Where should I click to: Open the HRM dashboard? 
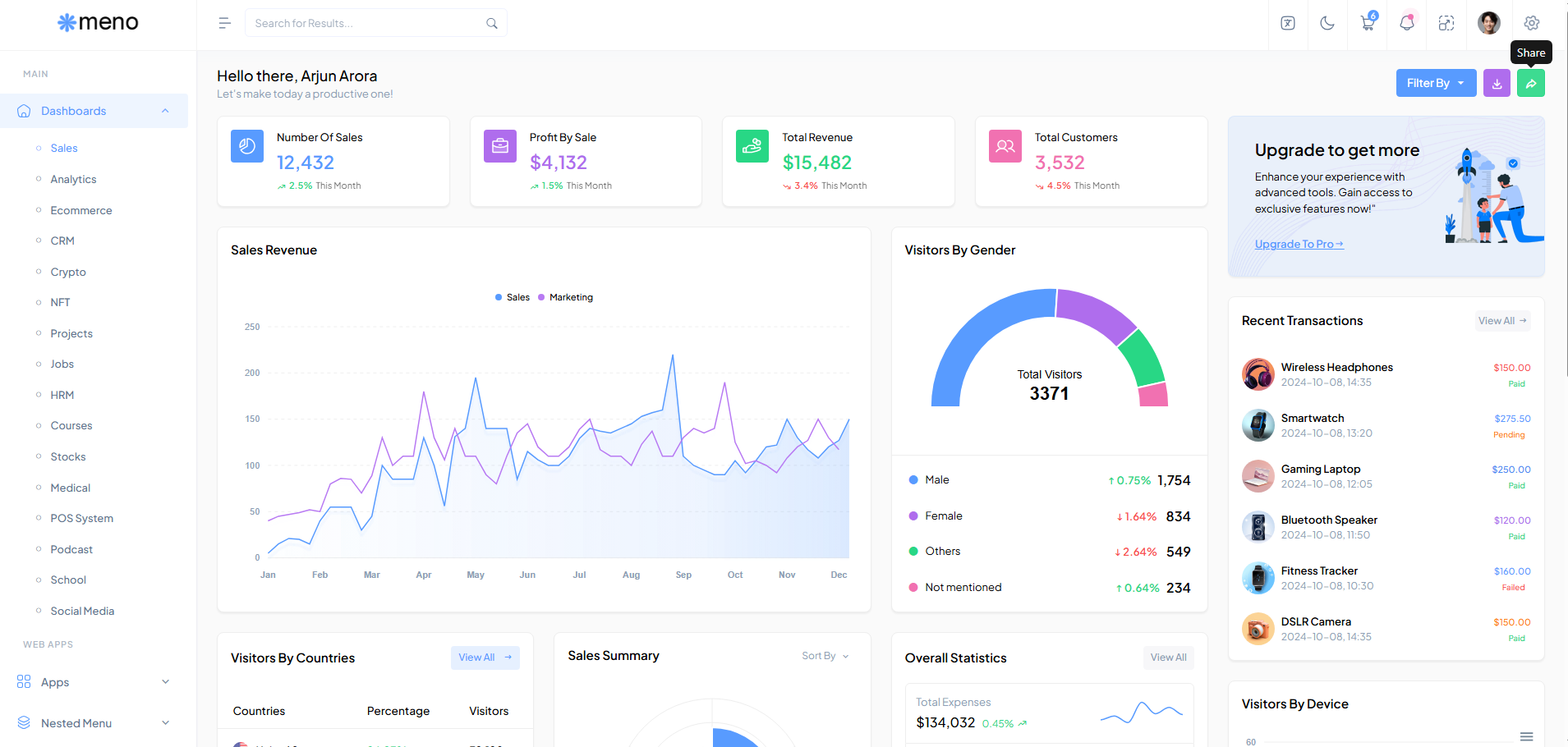tap(62, 395)
